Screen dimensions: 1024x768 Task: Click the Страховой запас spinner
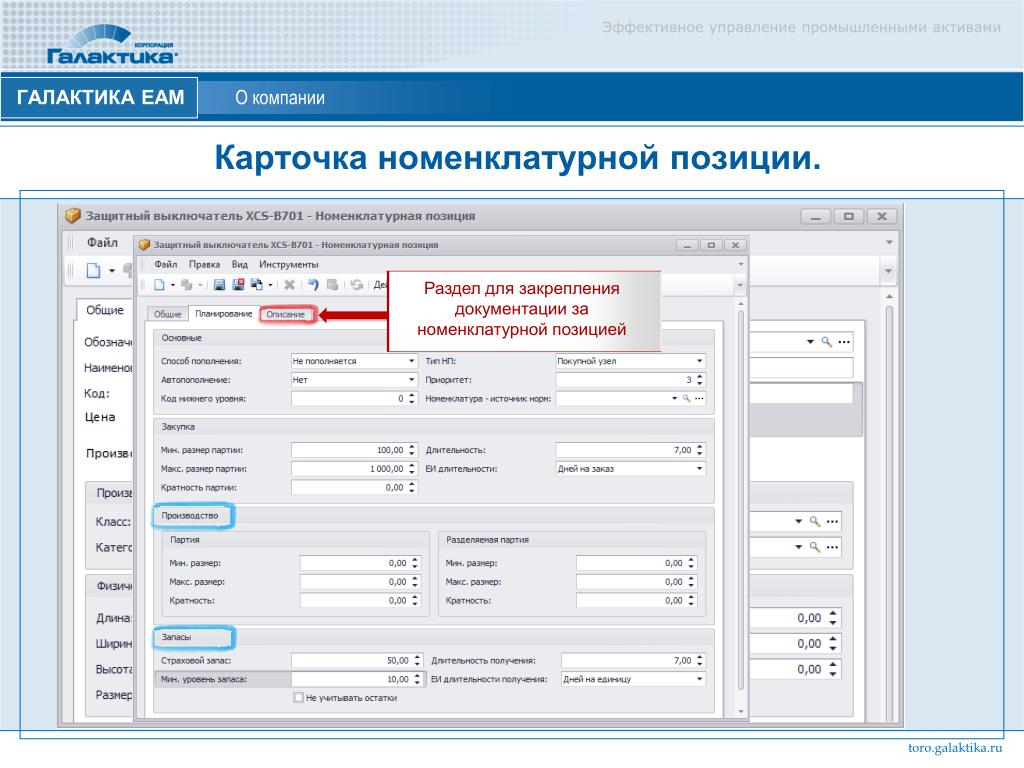coord(417,661)
